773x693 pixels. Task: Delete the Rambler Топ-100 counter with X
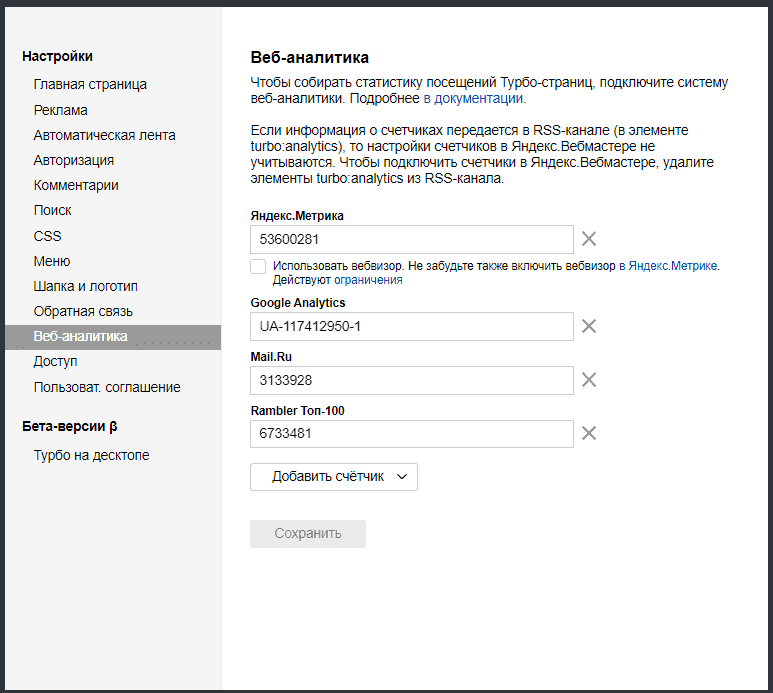click(589, 433)
